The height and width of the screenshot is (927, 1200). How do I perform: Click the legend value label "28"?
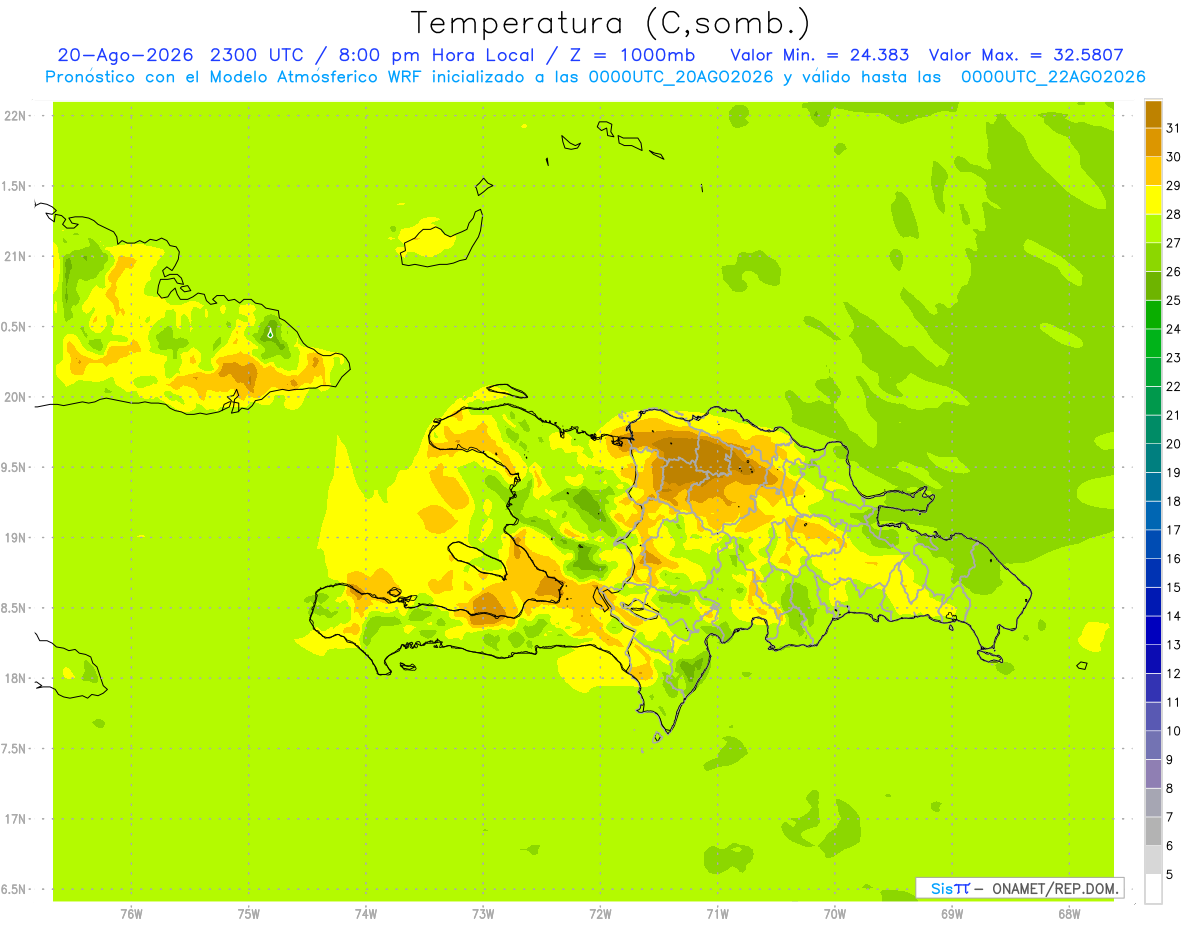(x=1174, y=214)
